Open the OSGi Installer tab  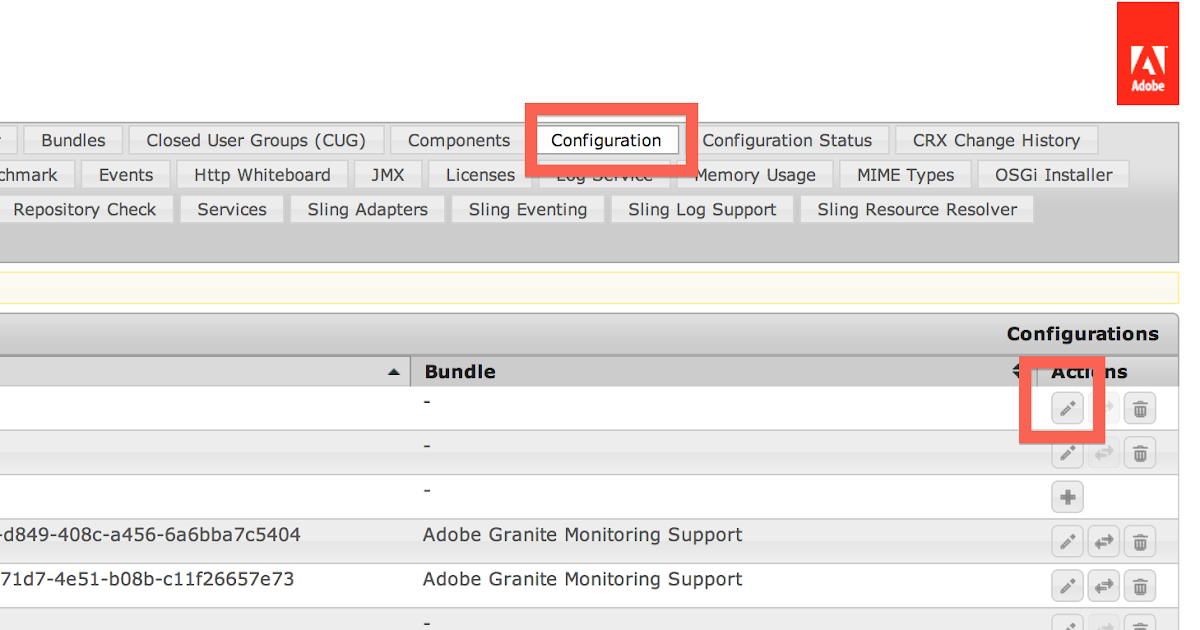(x=1052, y=174)
